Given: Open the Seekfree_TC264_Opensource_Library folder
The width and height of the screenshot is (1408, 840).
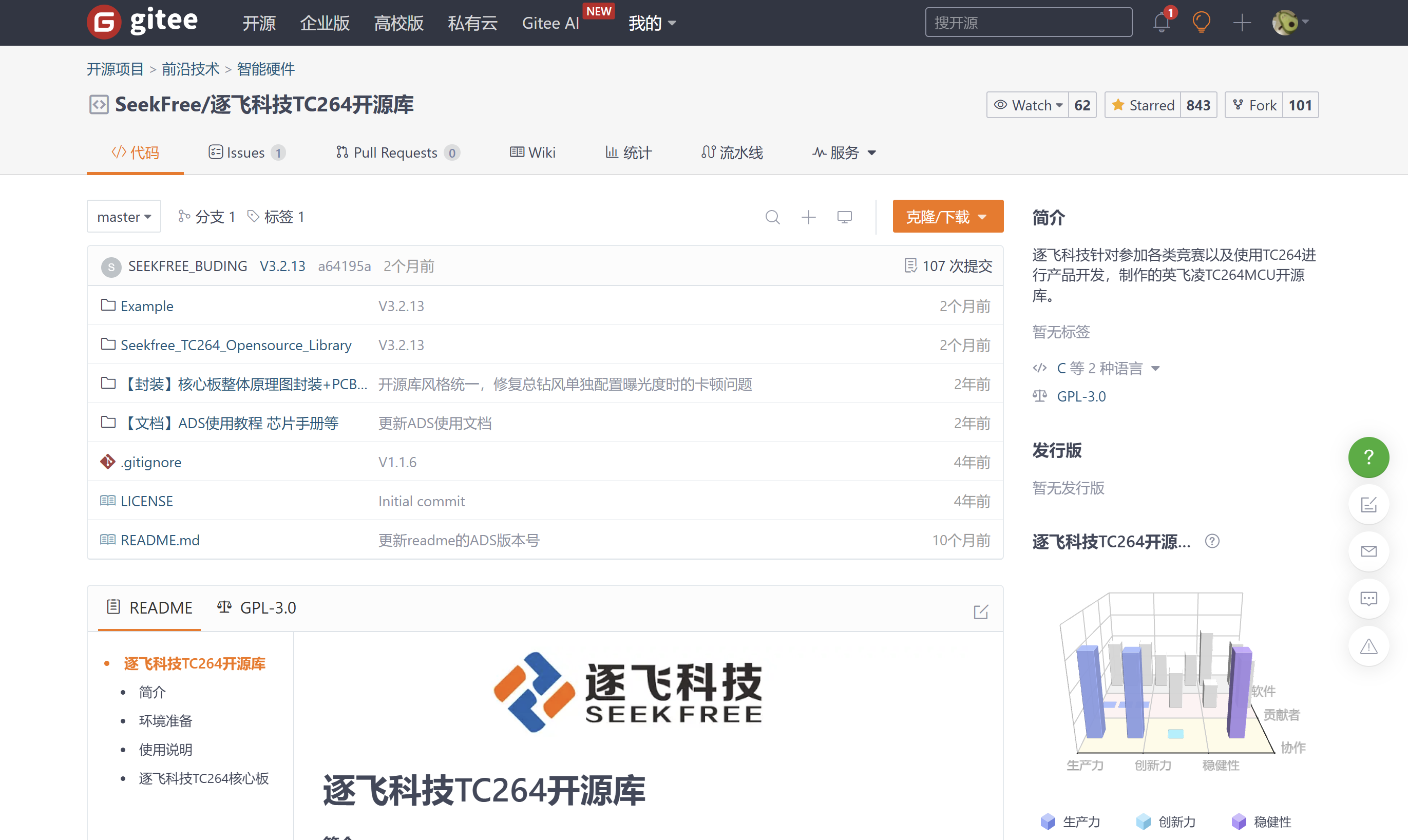Looking at the screenshot, I should click(x=235, y=345).
